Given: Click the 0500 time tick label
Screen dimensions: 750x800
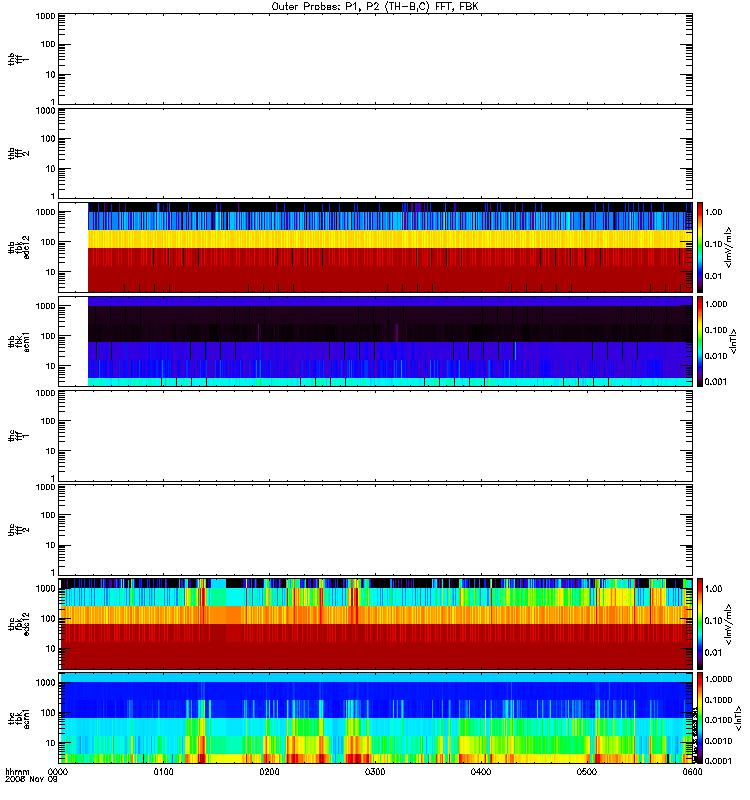Looking at the screenshot, I should point(587,772).
